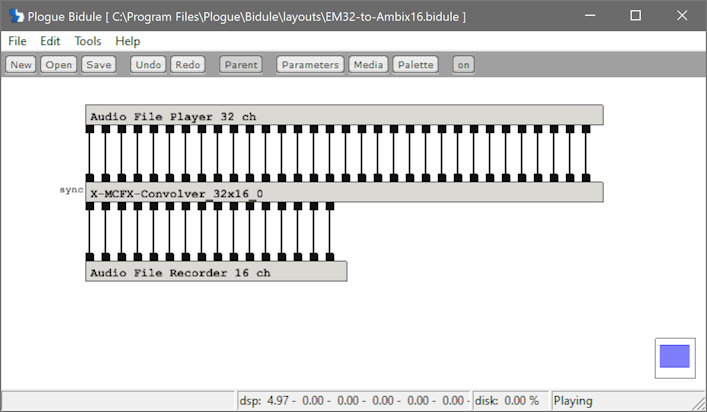
Task: Toggle the 'on' processing button
Action: coord(464,64)
